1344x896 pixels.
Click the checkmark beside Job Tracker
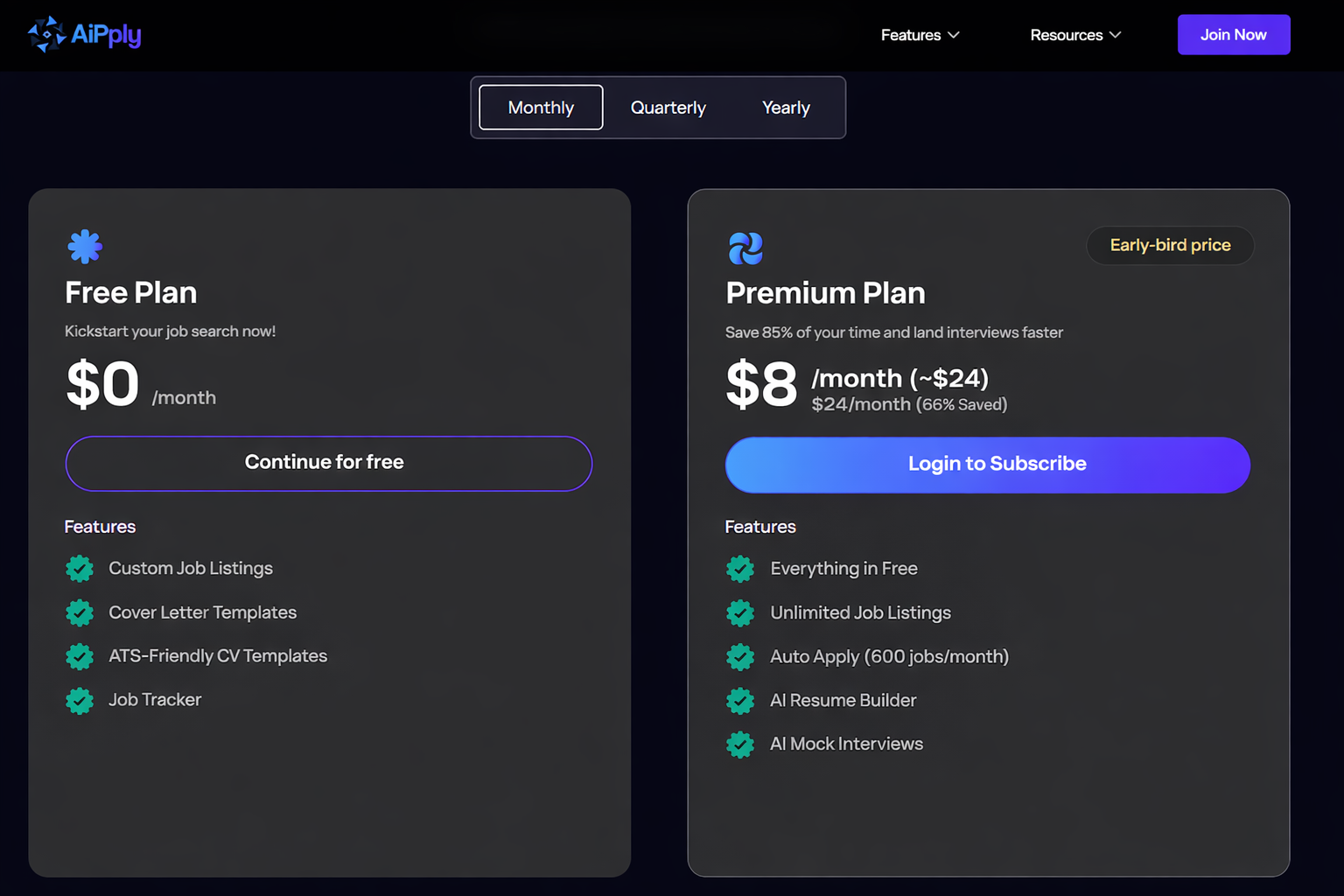[80, 700]
